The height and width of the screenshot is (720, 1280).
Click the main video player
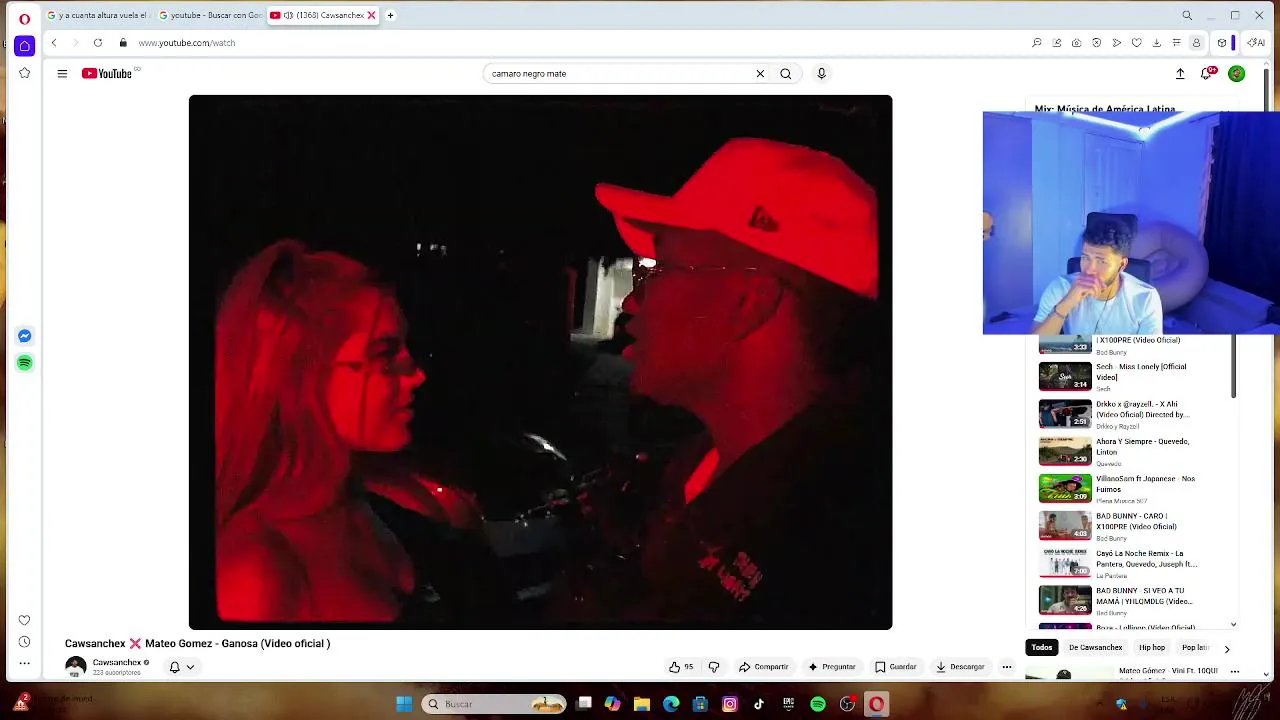(540, 362)
